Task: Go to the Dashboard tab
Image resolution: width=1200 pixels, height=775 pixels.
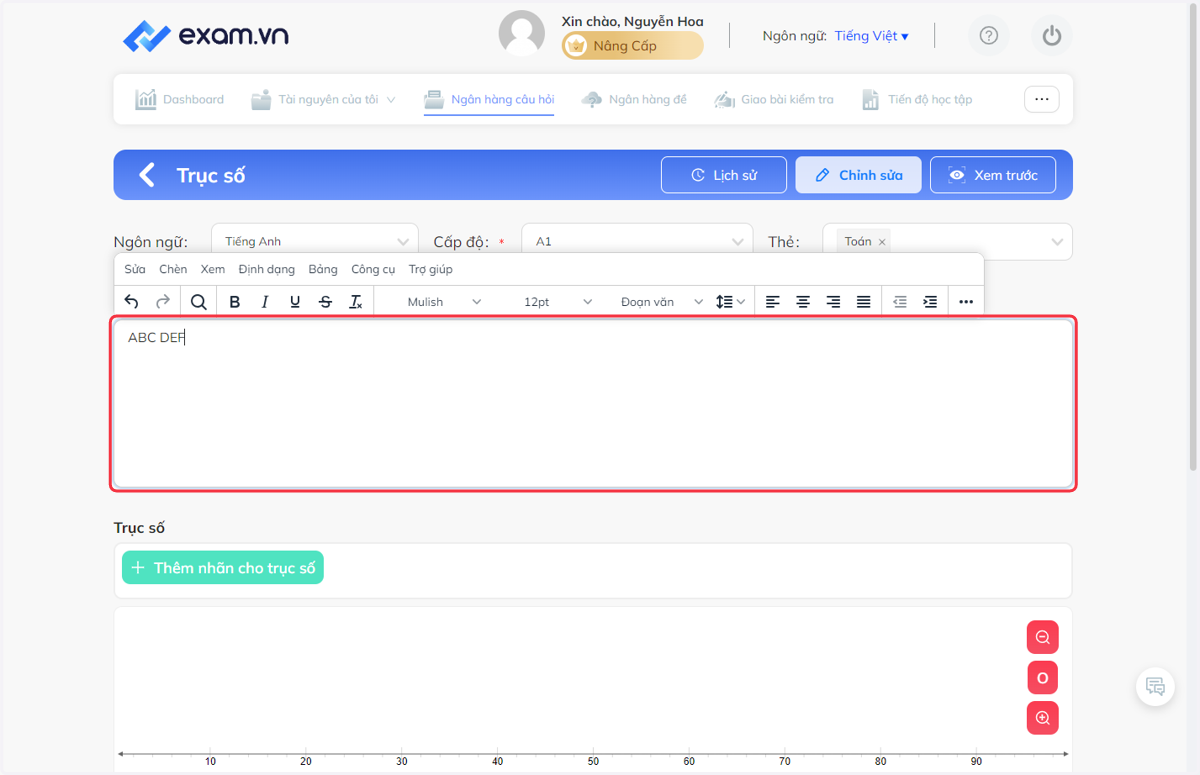Action: (180, 99)
